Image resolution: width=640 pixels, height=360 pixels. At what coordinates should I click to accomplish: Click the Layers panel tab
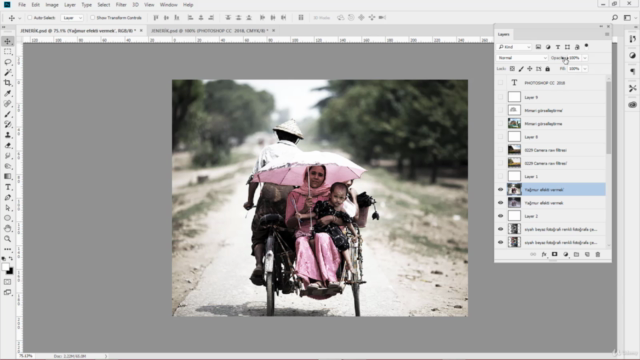(x=504, y=34)
